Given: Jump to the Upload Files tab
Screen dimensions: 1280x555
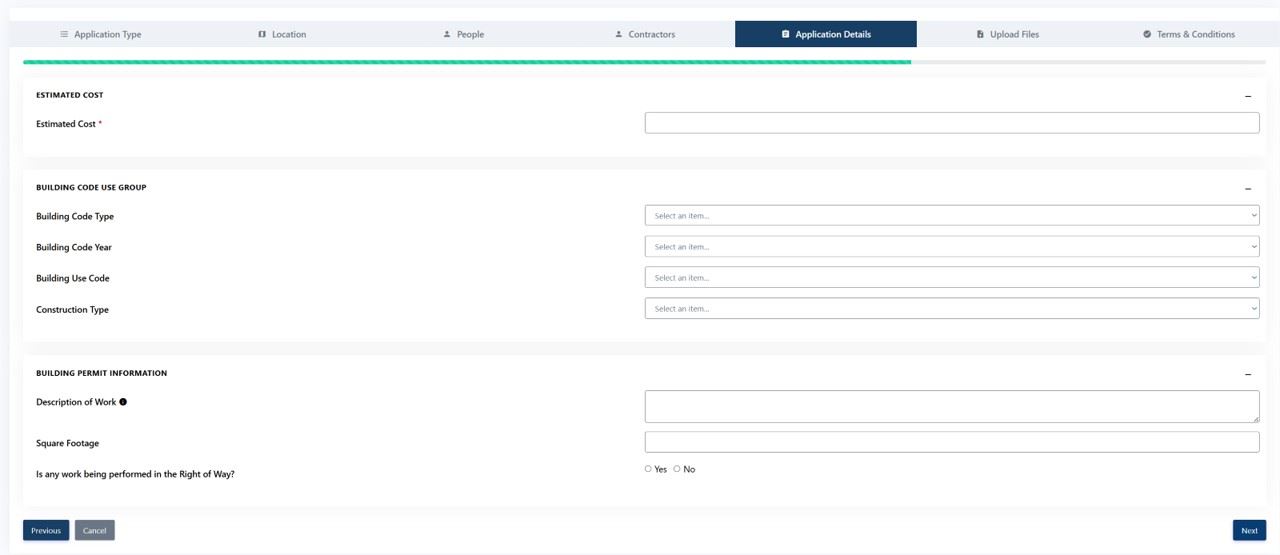Looking at the screenshot, I should [1008, 34].
